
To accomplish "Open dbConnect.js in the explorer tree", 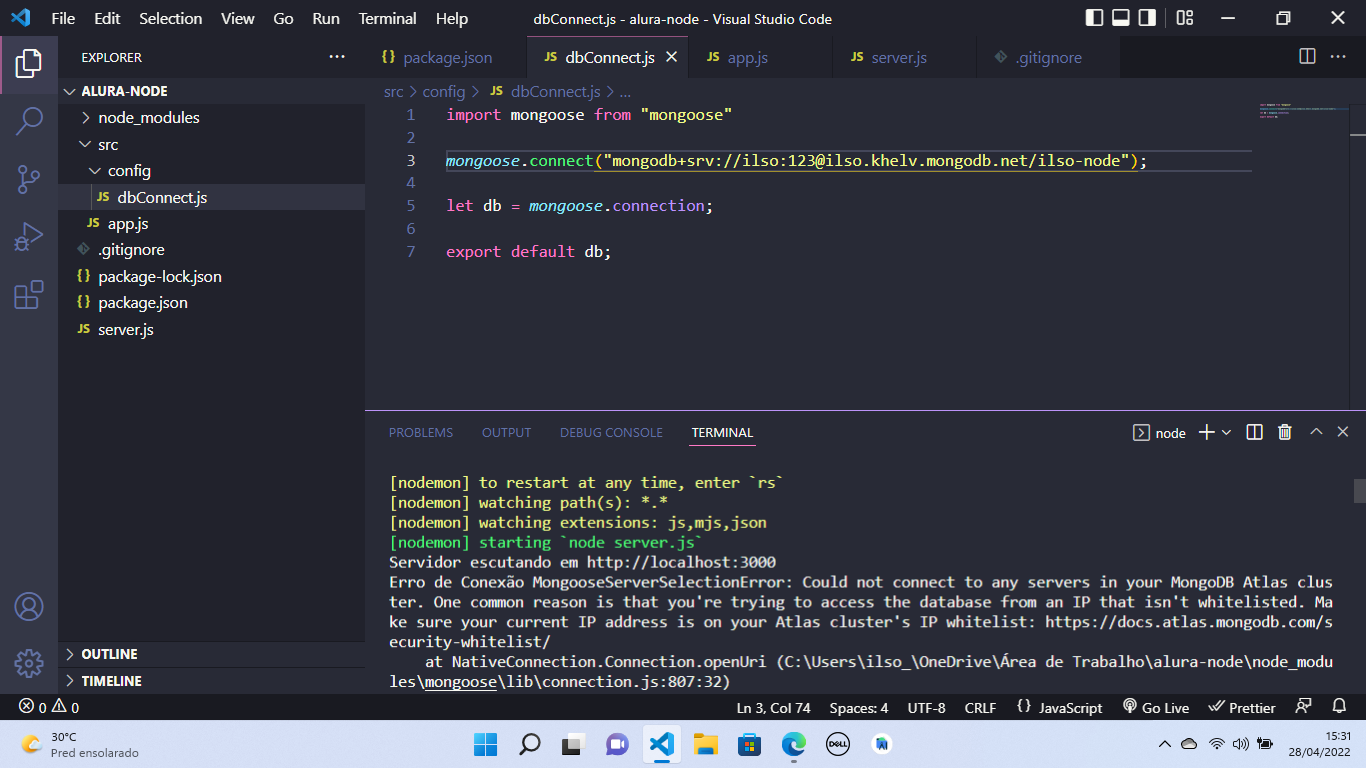I will coord(211,197).
